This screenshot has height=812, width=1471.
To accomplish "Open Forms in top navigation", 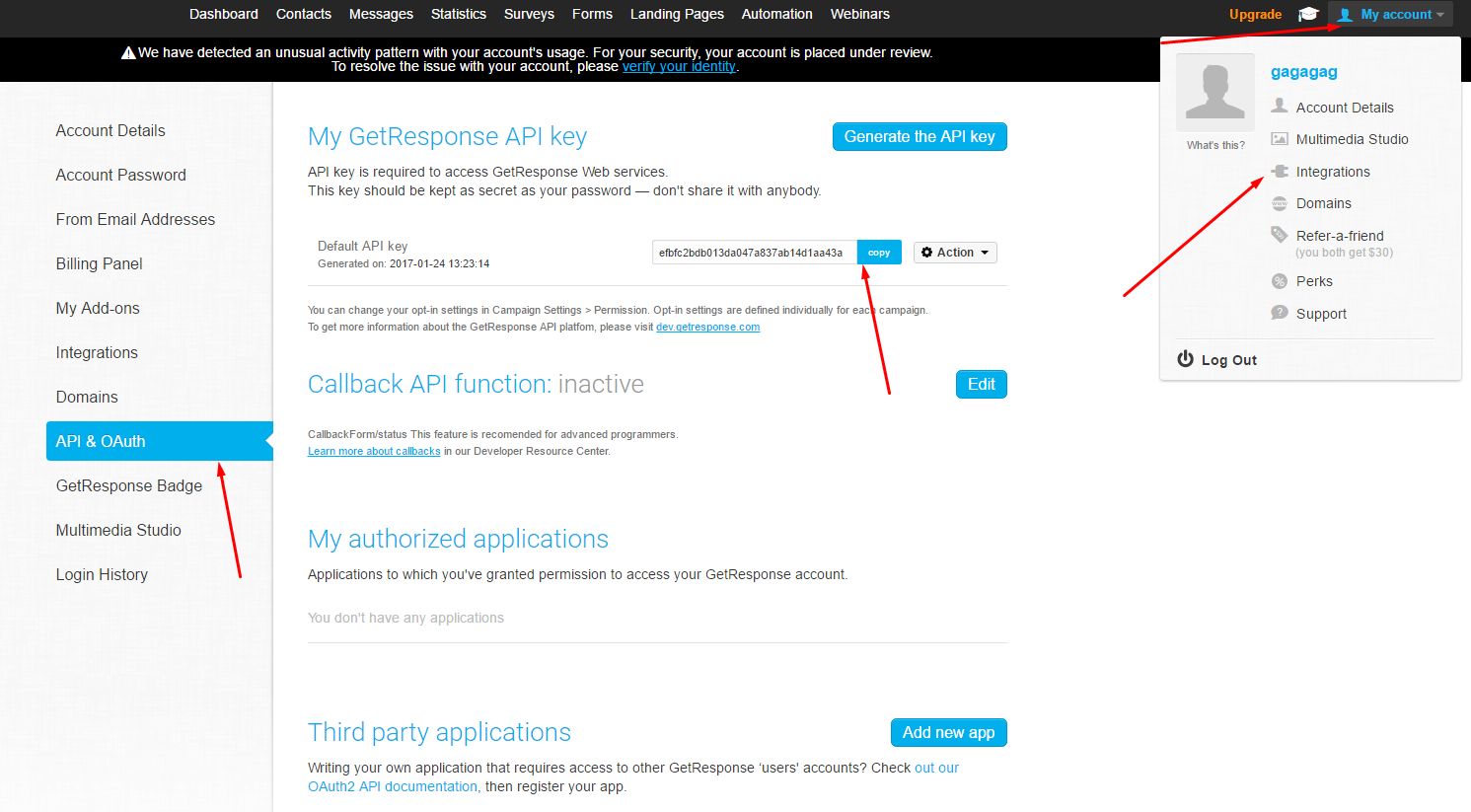I will click(x=592, y=14).
